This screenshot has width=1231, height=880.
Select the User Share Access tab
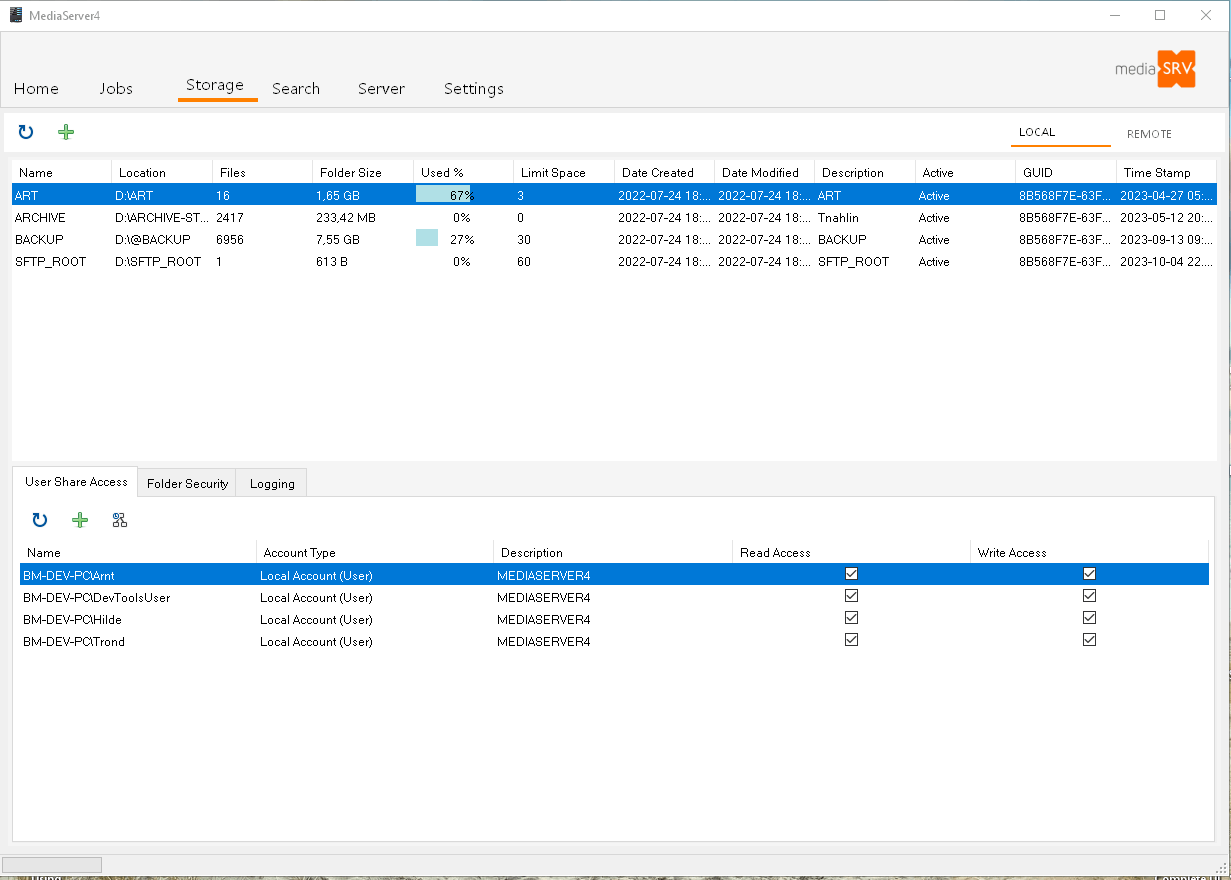[x=76, y=482]
